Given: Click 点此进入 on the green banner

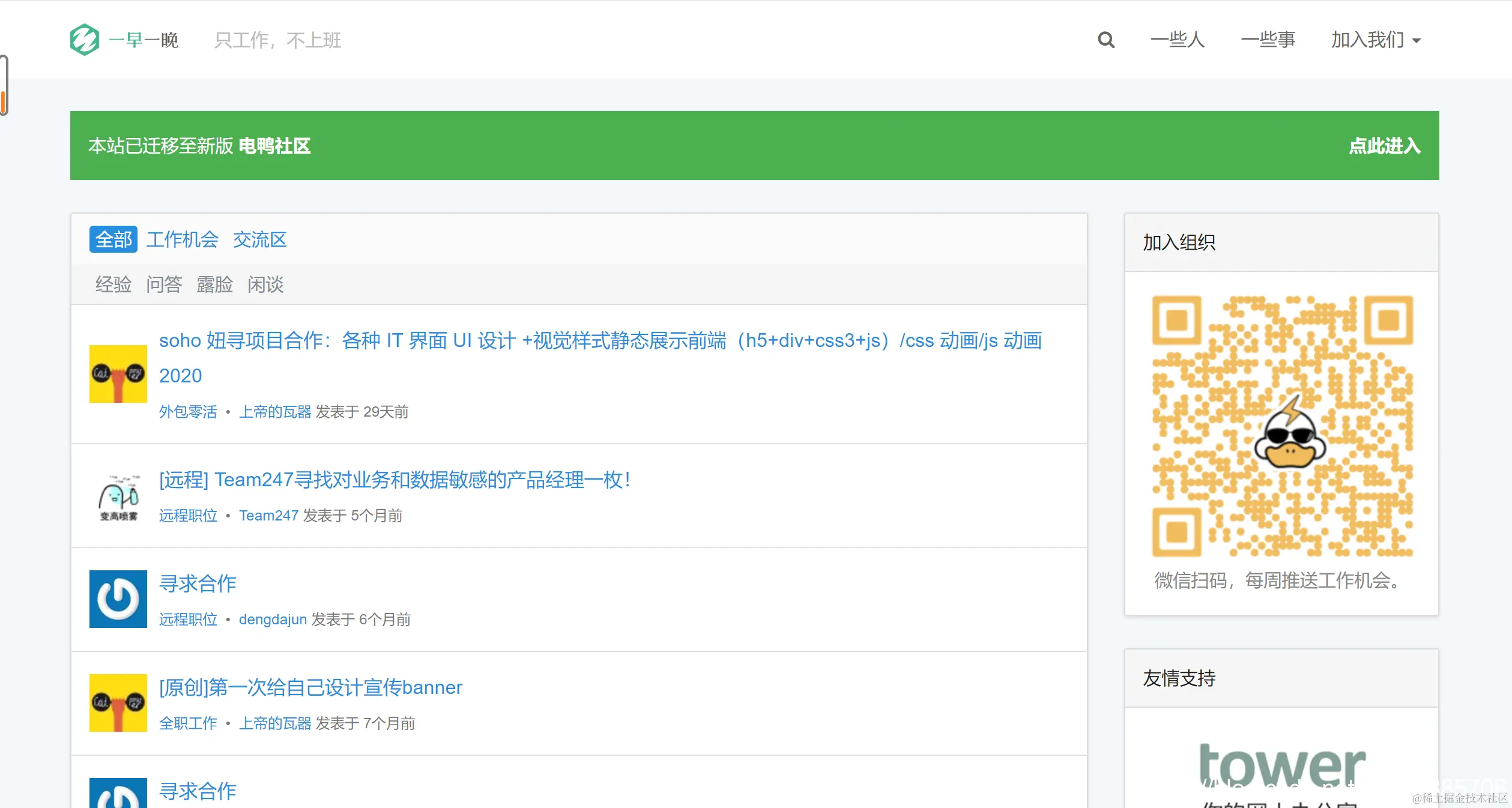Looking at the screenshot, I should [1384, 146].
